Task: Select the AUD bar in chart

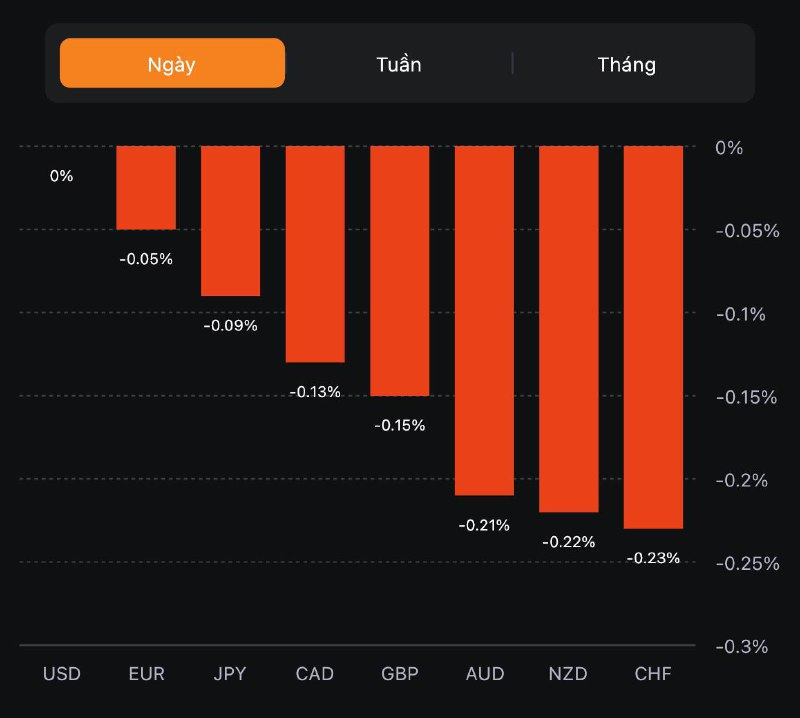Action: coord(485,320)
